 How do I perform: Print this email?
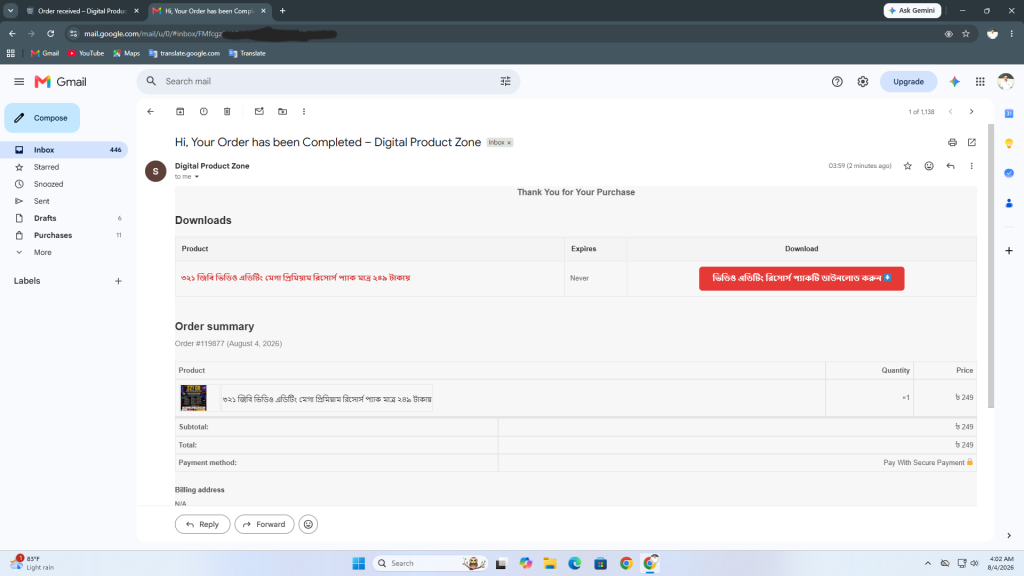tap(952, 142)
